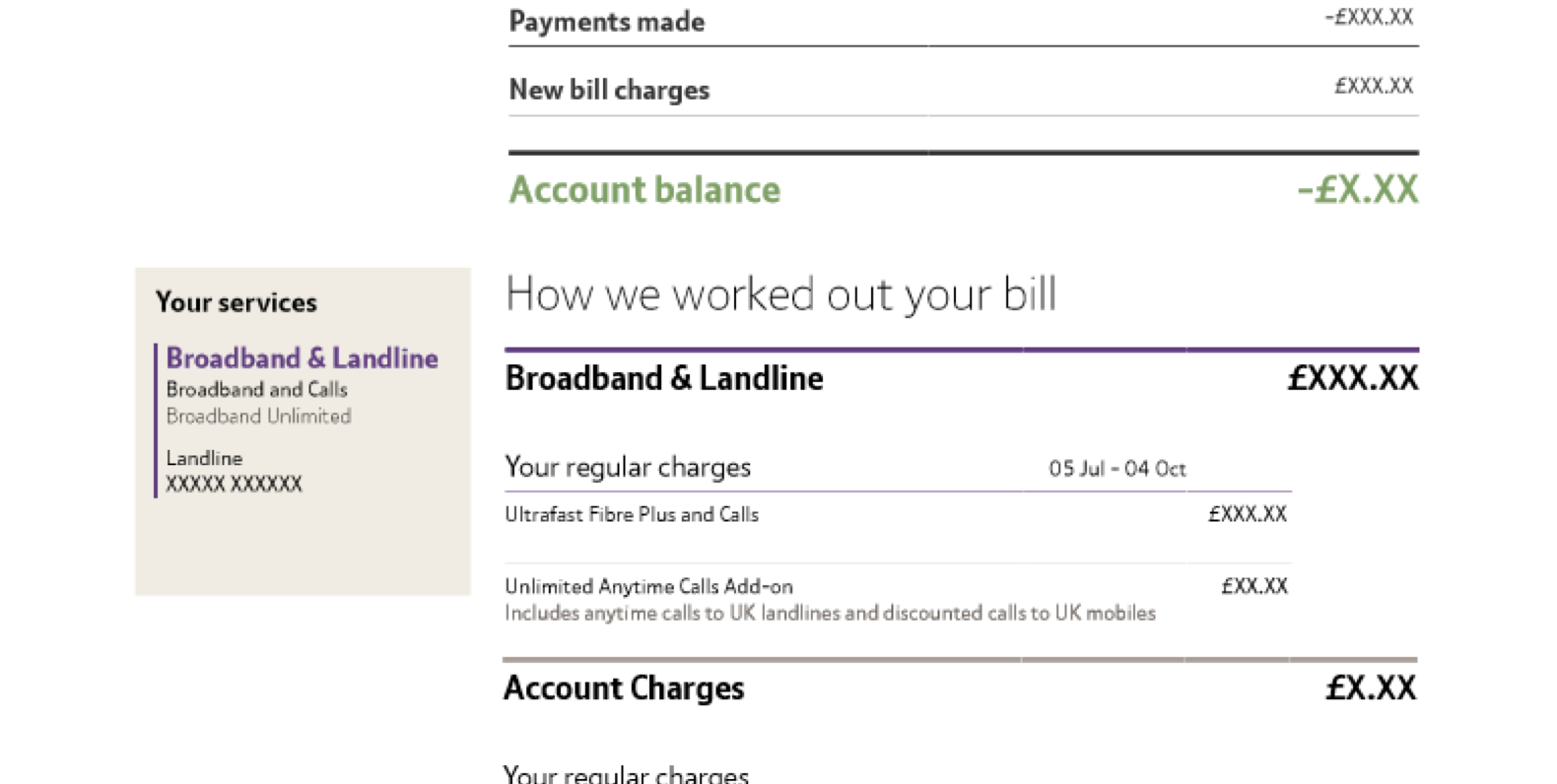Click the green Account balance heading

[x=644, y=189]
